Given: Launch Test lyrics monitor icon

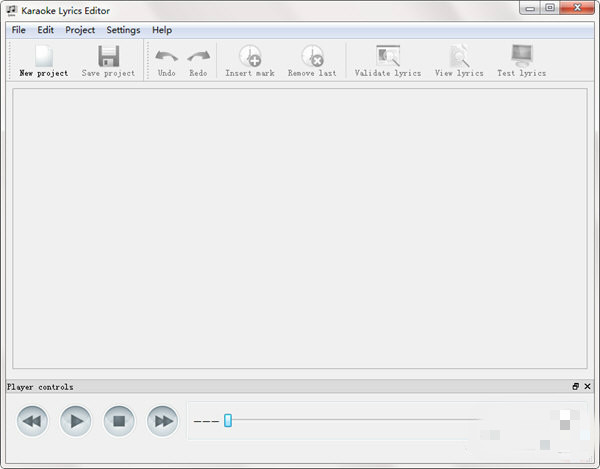Looking at the screenshot, I should pyautogui.click(x=522, y=56).
